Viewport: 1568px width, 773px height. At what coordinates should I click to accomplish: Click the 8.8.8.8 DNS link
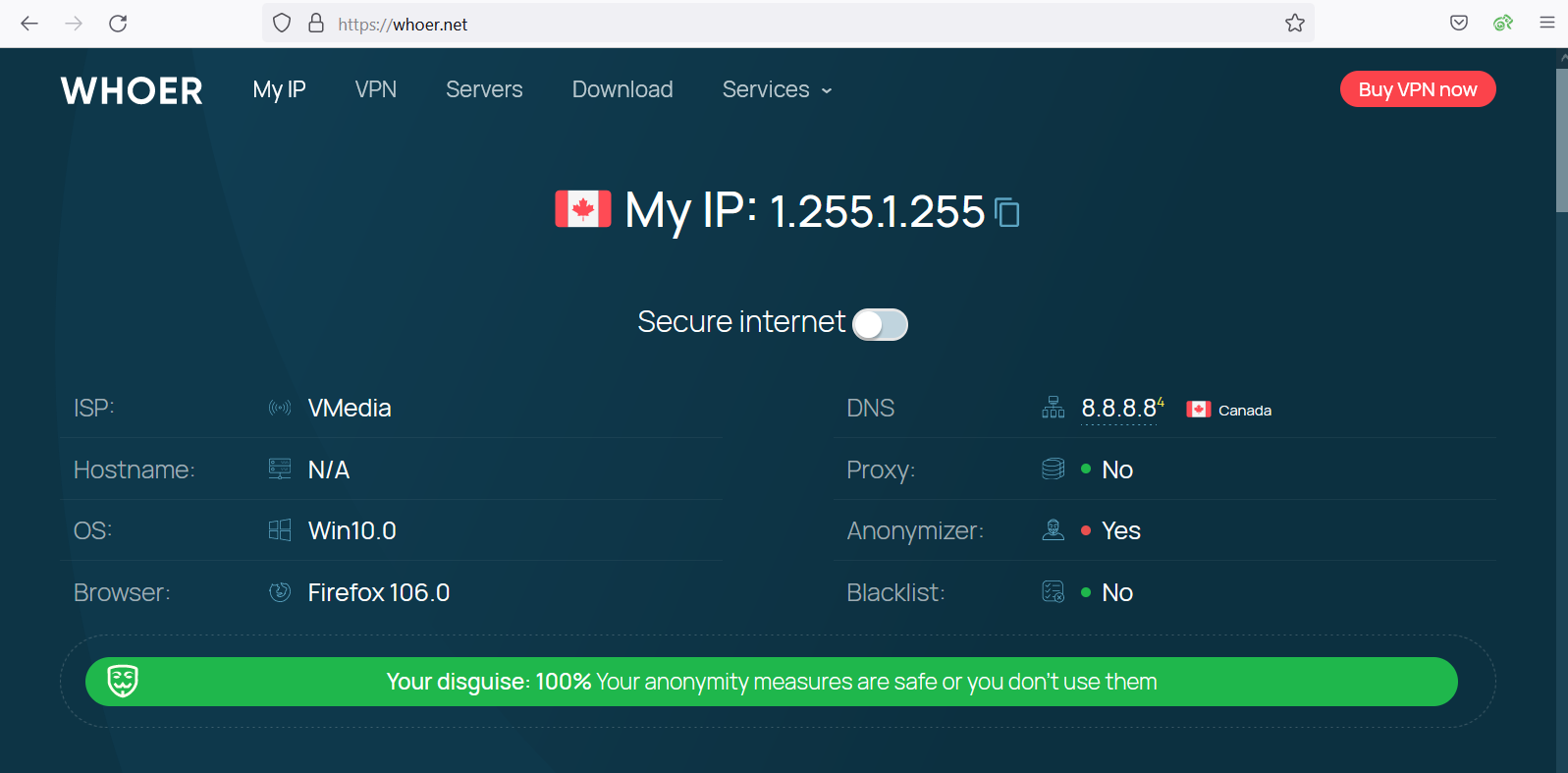click(1119, 409)
